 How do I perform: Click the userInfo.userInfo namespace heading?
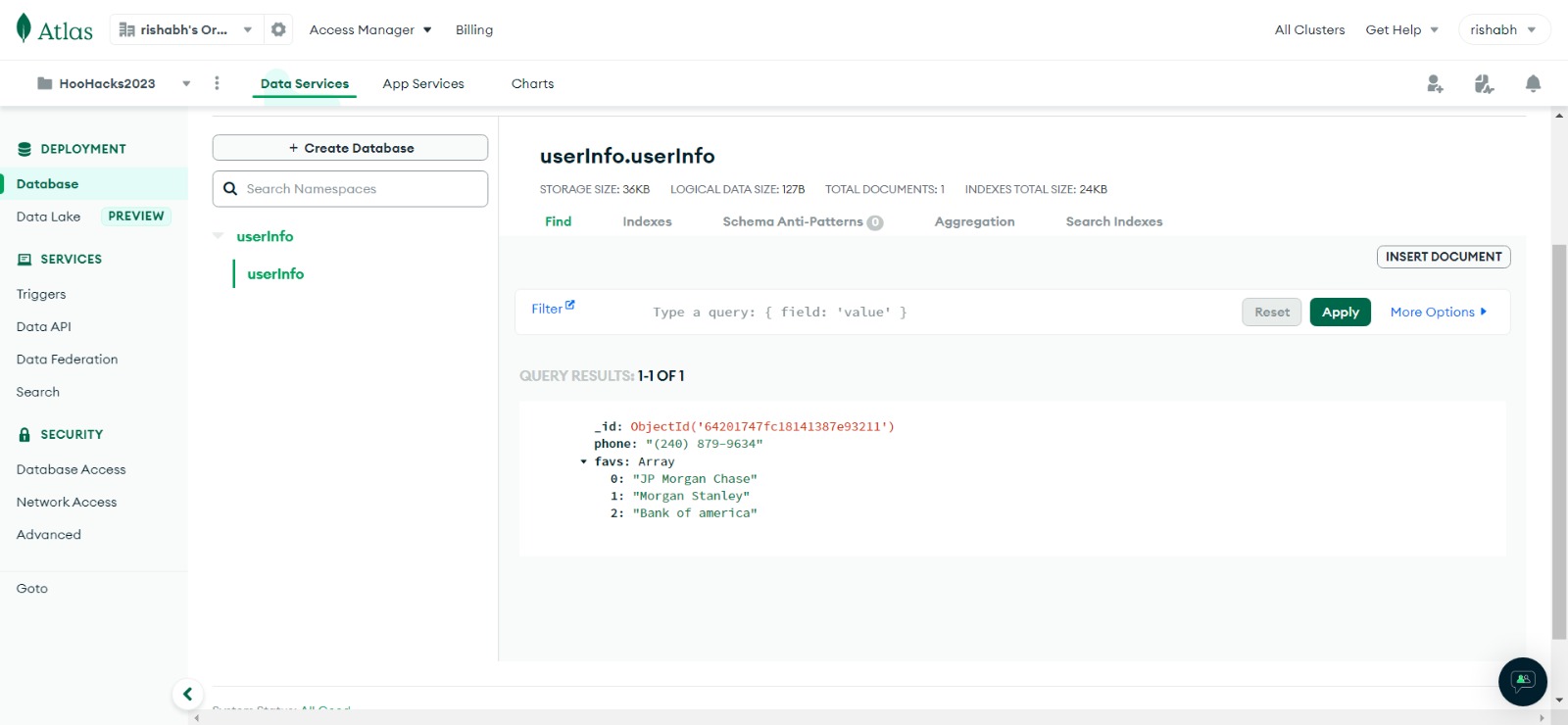coord(627,156)
